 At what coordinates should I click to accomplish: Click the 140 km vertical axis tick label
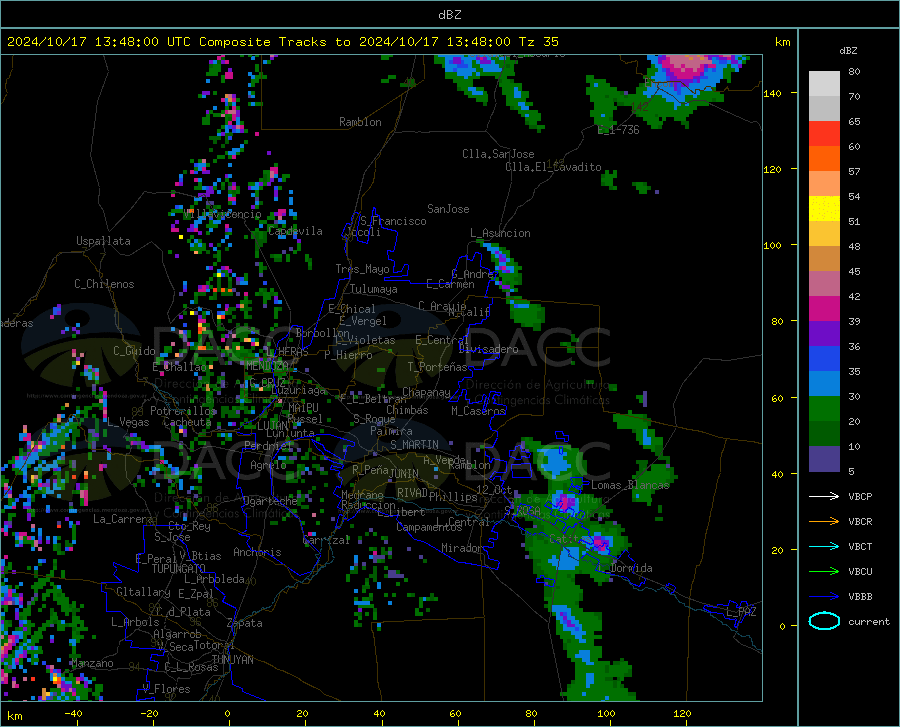773,93
